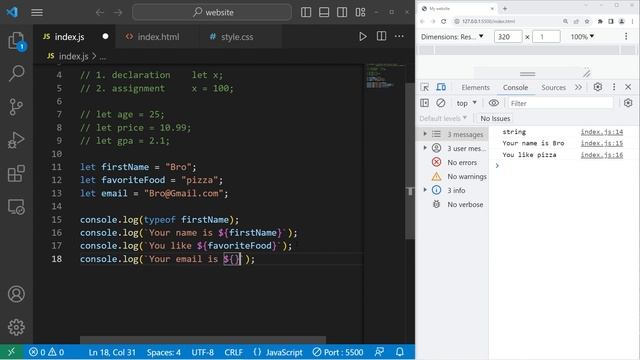640x360 pixels.
Task: Click the horizontal scrollbar under the editor
Action: [x=203, y=340]
